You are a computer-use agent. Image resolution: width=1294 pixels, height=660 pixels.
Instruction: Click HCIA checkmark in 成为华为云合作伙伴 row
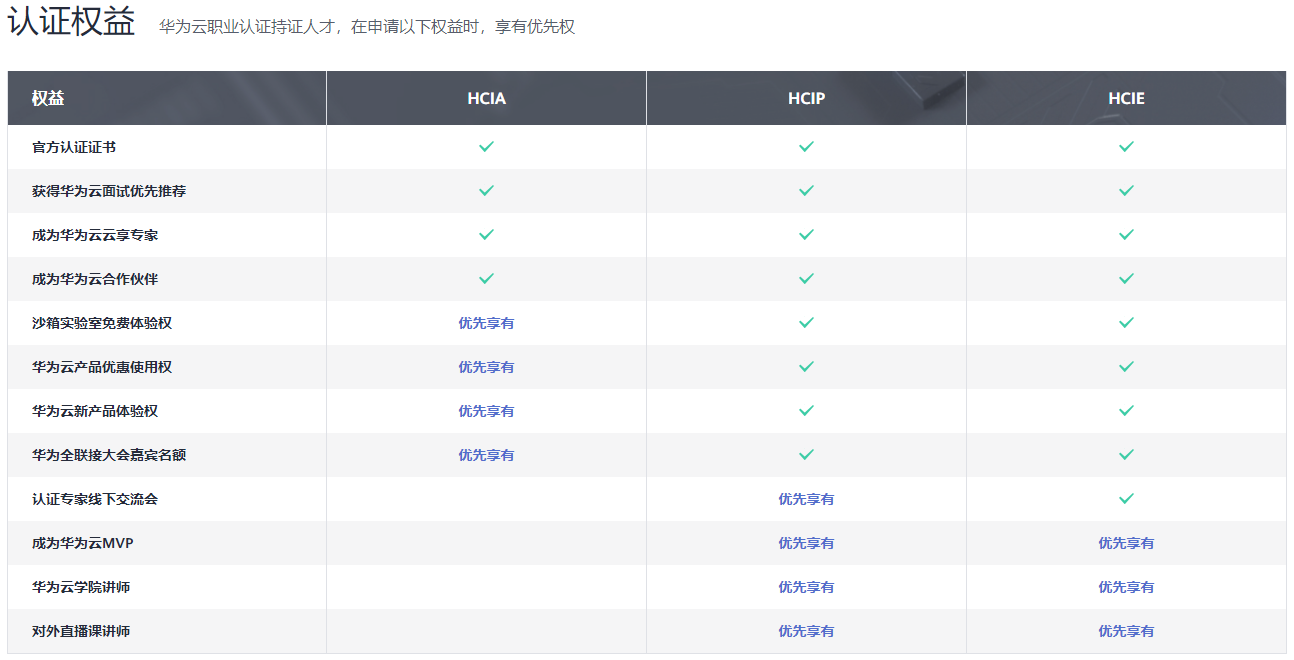pos(486,278)
